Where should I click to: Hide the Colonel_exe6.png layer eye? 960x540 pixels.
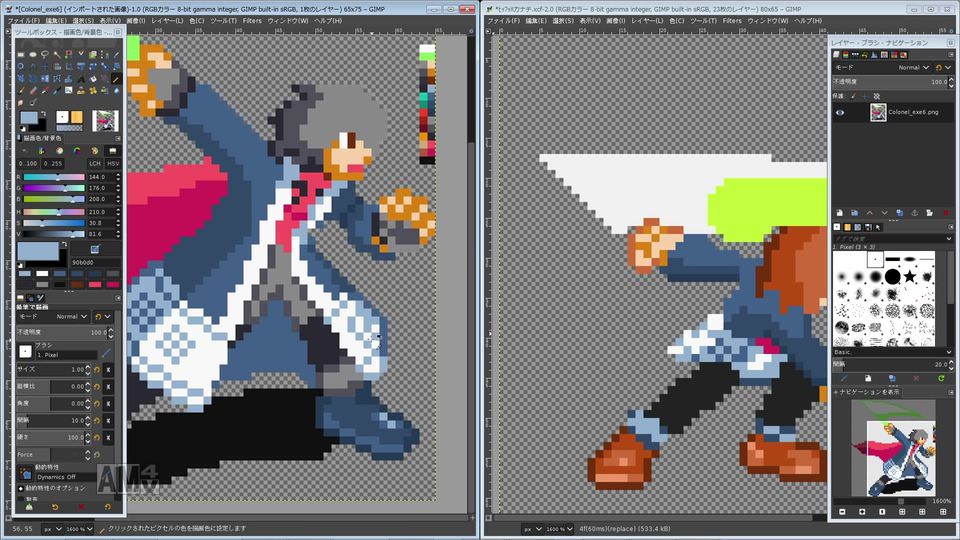click(x=840, y=112)
